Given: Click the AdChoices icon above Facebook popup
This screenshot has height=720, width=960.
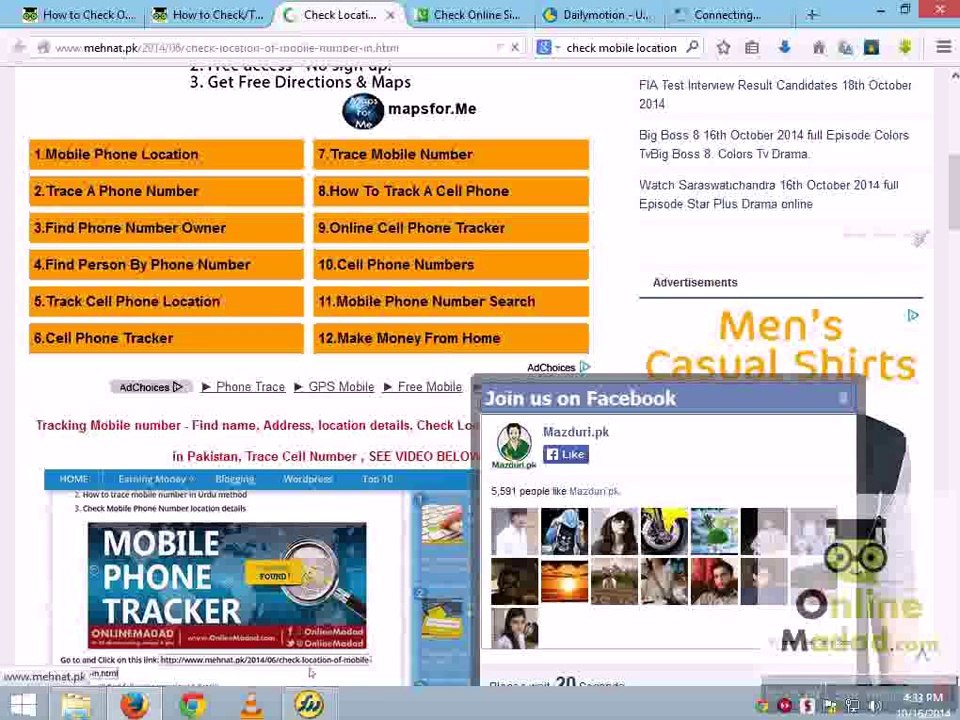Looking at the screenshot, I should (x=585, y=367).
